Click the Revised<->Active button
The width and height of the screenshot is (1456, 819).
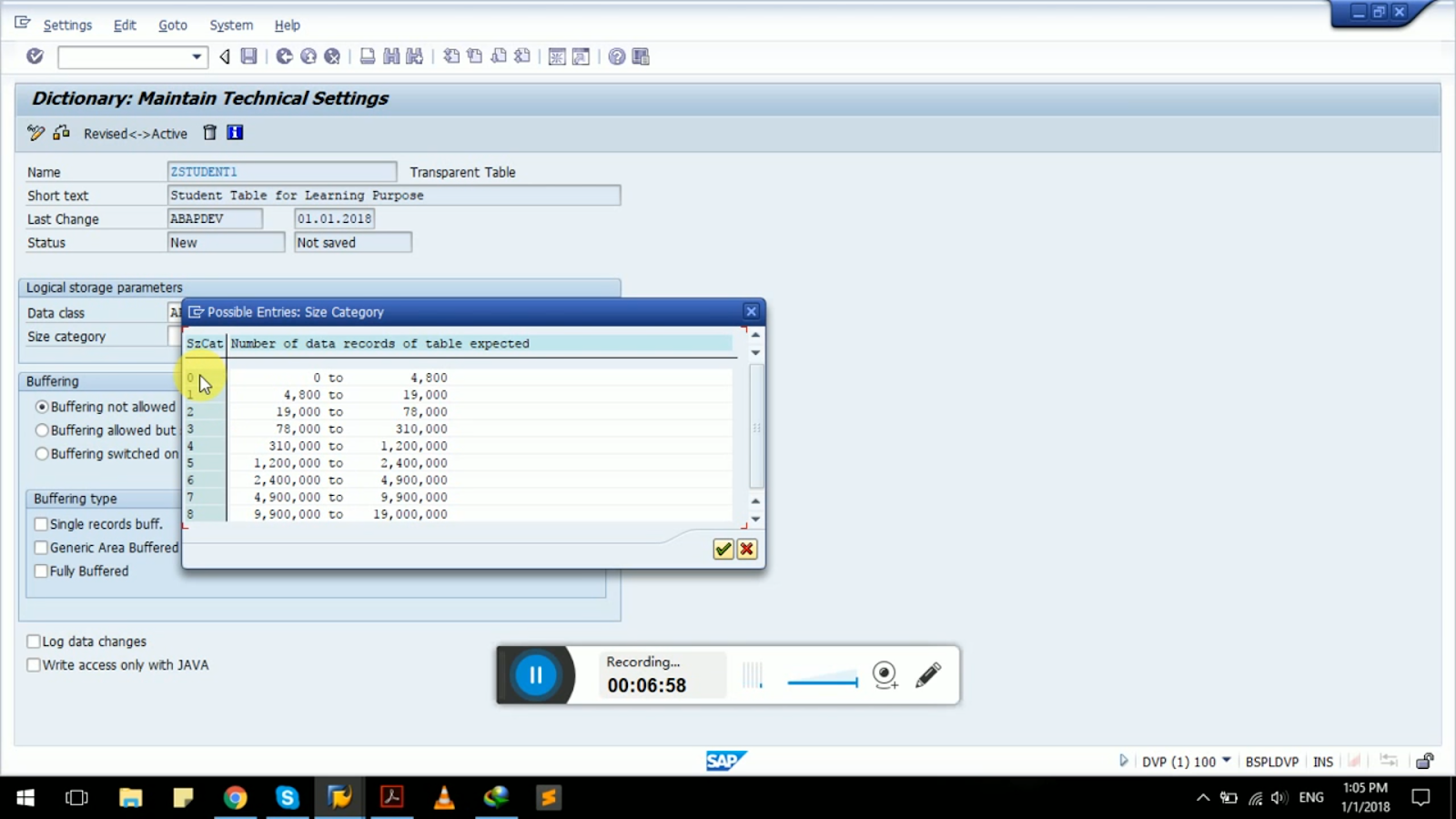point(135,133)
